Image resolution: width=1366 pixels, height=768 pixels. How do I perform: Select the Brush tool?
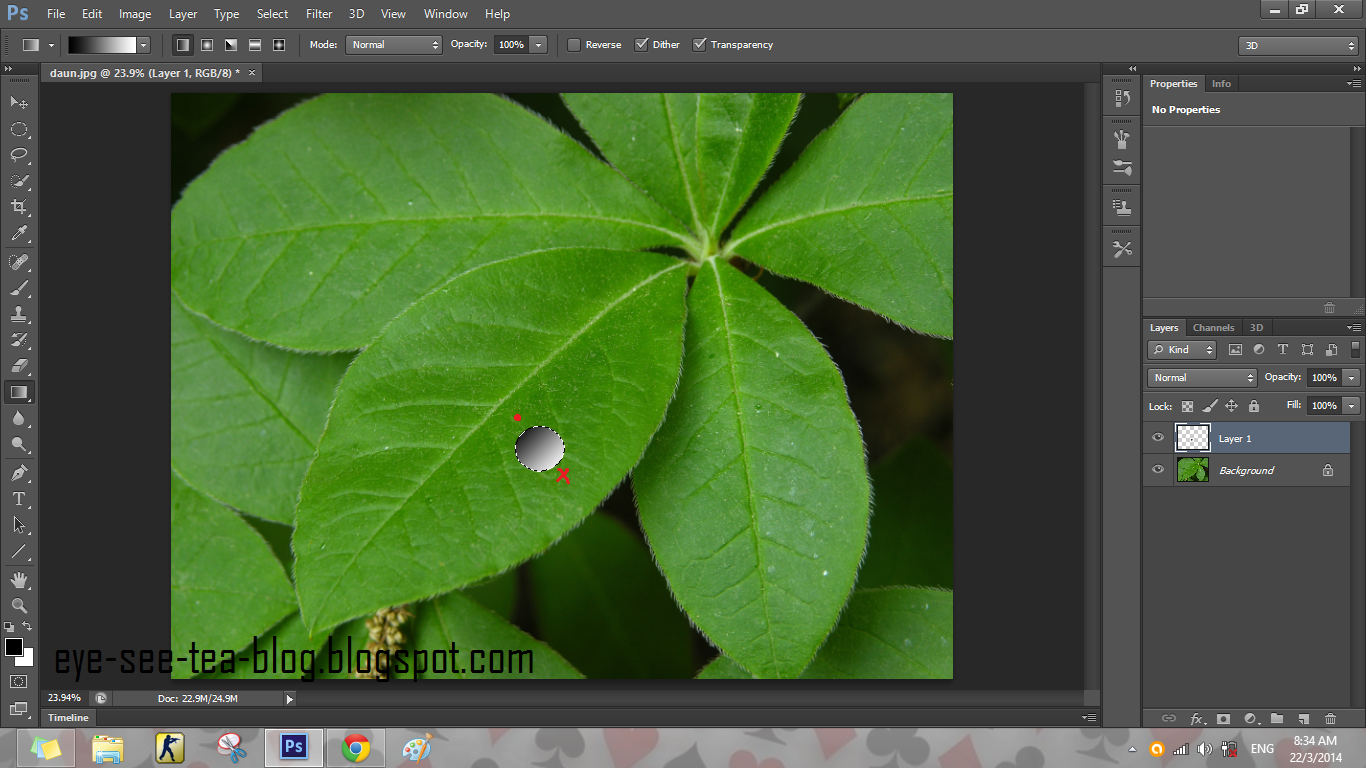[19, 288]
